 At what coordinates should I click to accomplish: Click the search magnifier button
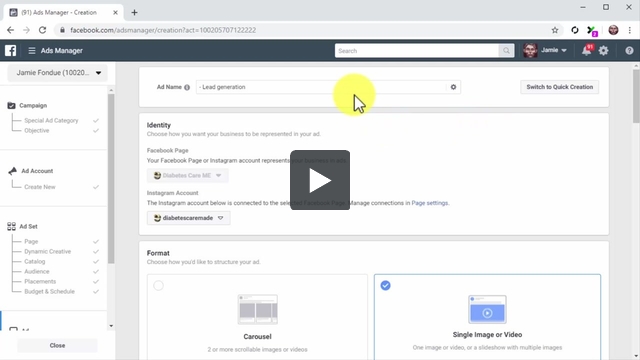pos(506,51)
